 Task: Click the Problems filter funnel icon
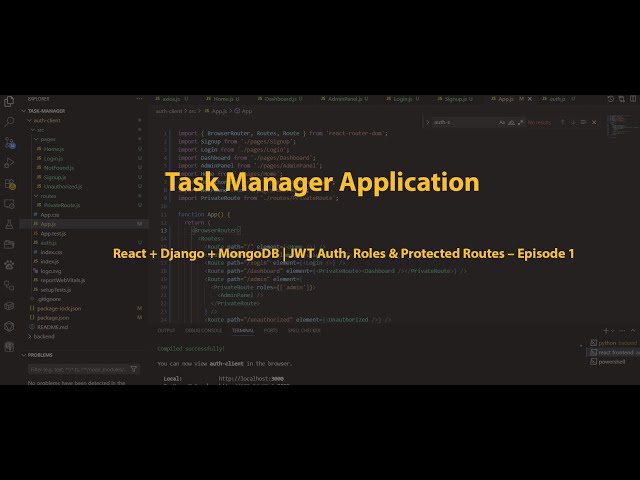point(133,369)
